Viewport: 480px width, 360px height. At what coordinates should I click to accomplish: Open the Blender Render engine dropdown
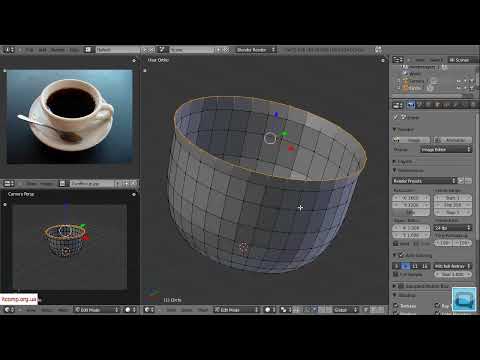click(x=256, y=50)
